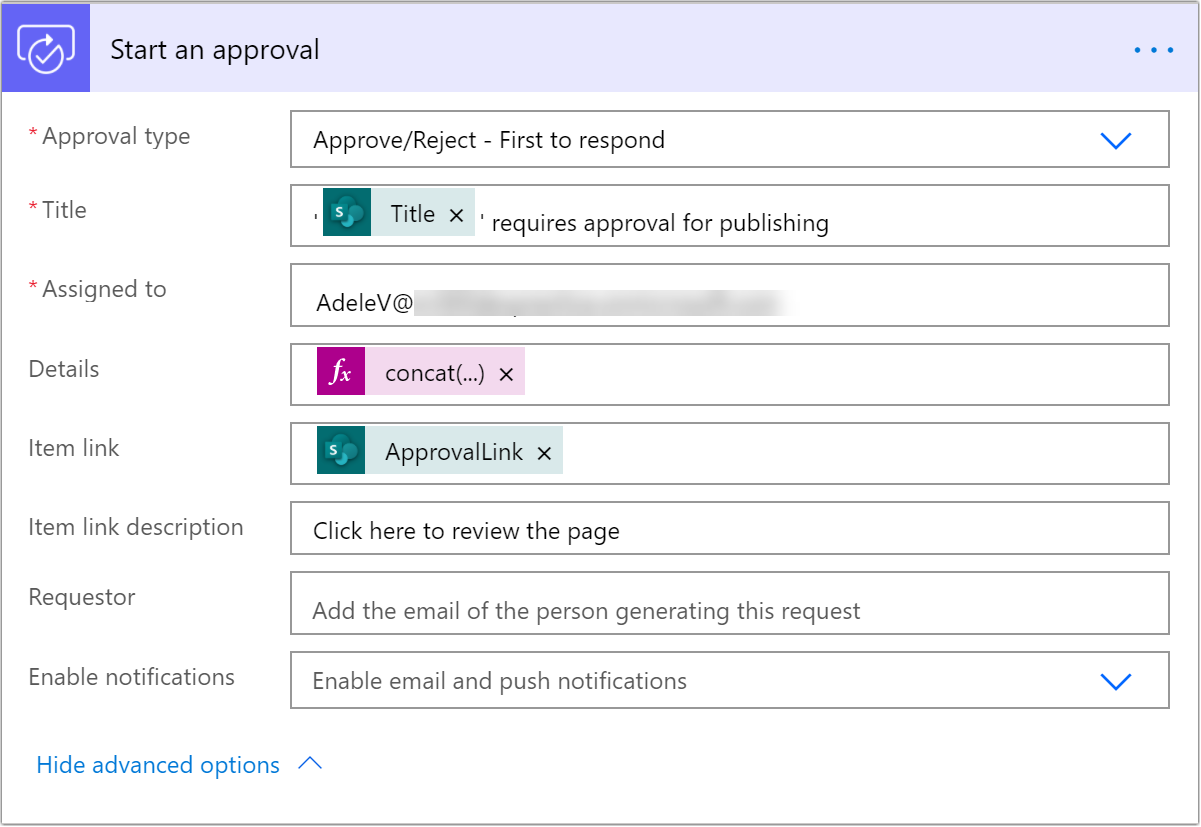Viewport: 1201px width, 827px height.
Task: Click the fx icon on the concat expression
Action: 341,372
